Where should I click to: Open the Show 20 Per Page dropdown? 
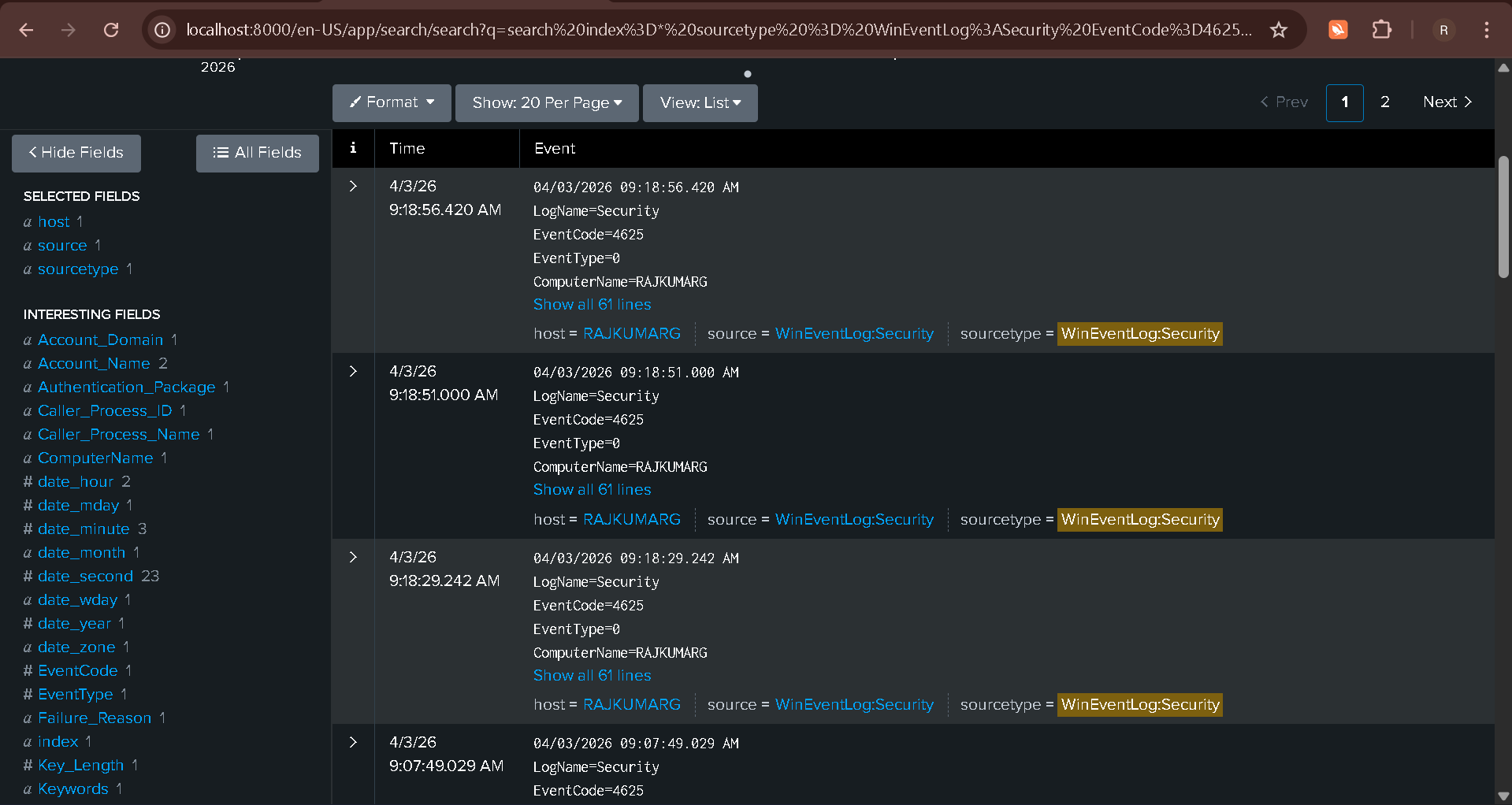[x=547, y=102]
